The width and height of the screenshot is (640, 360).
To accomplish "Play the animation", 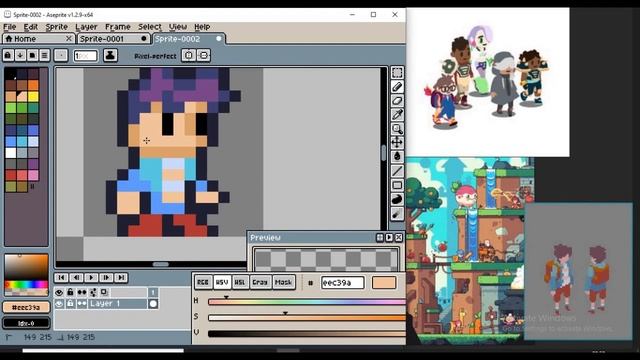I will (91, 278).
